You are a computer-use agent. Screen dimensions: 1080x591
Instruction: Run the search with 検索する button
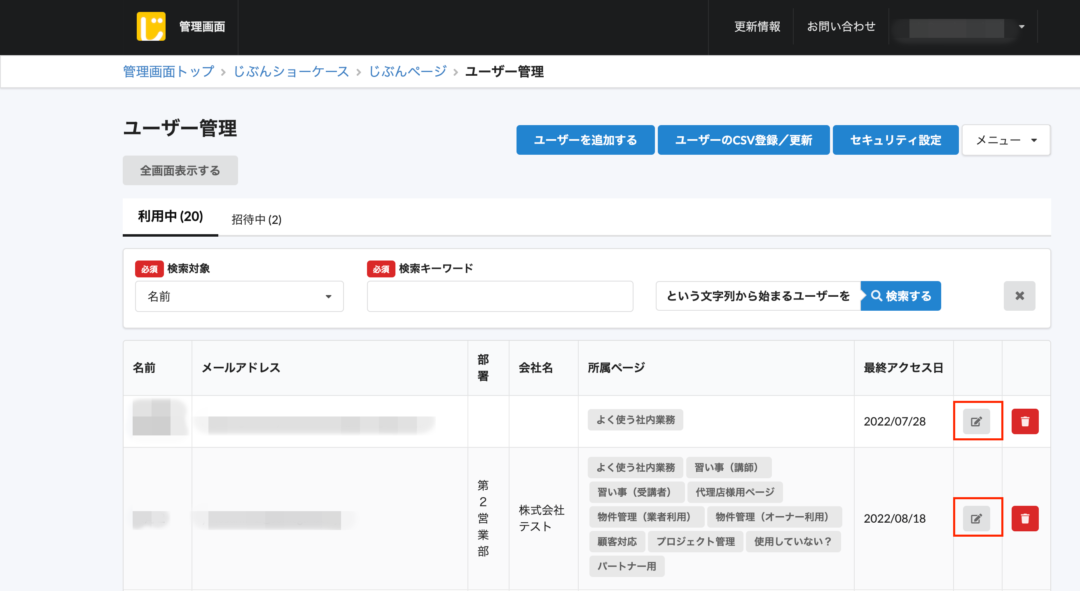899,295
